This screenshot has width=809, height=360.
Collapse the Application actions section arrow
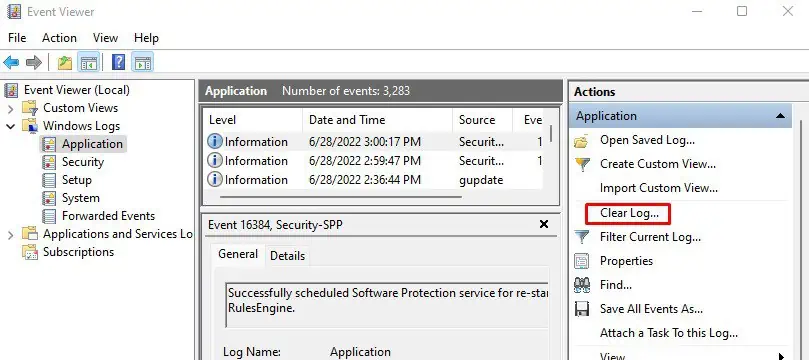tap(780, 116)
